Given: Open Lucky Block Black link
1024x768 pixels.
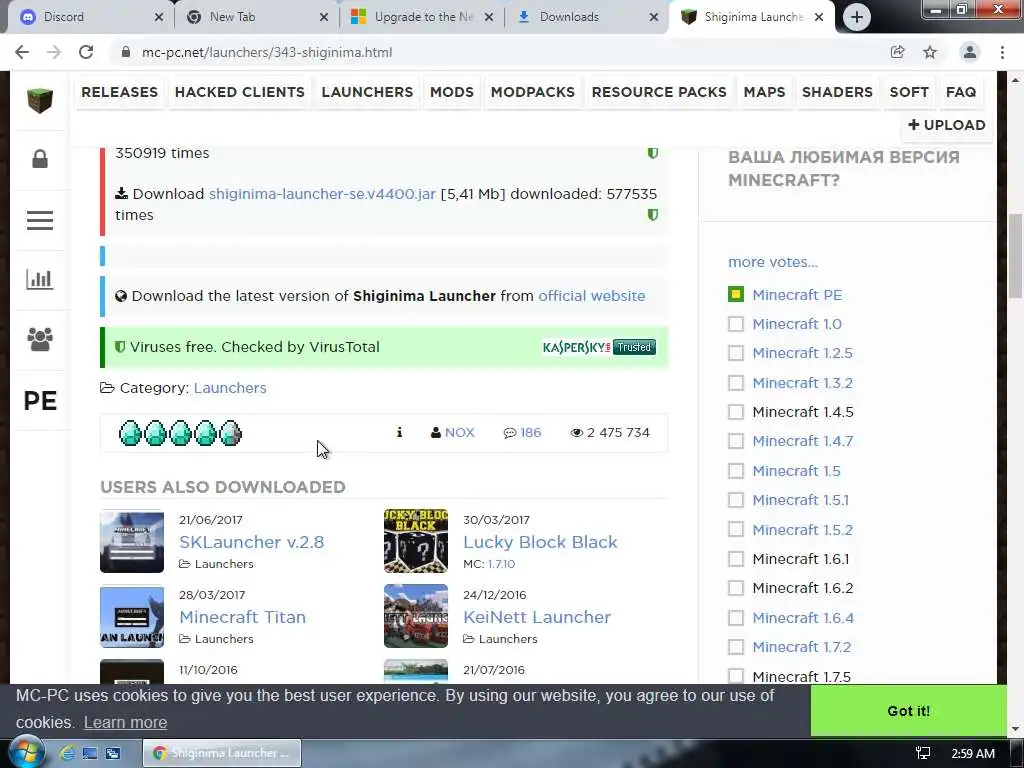Looking at the screenshot, I should [540, 542].
